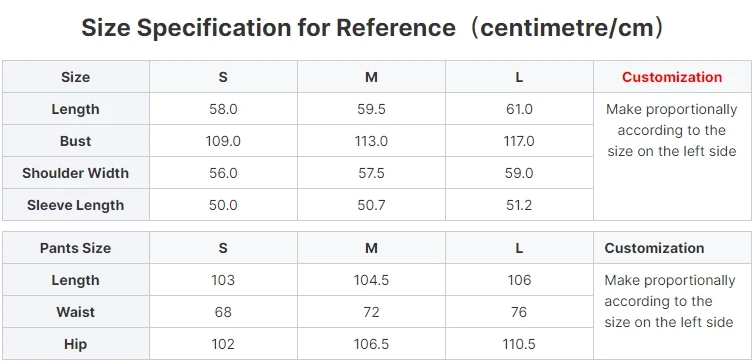
Task: Select the 104.5 pants length cell
Action: pos(371,280)
